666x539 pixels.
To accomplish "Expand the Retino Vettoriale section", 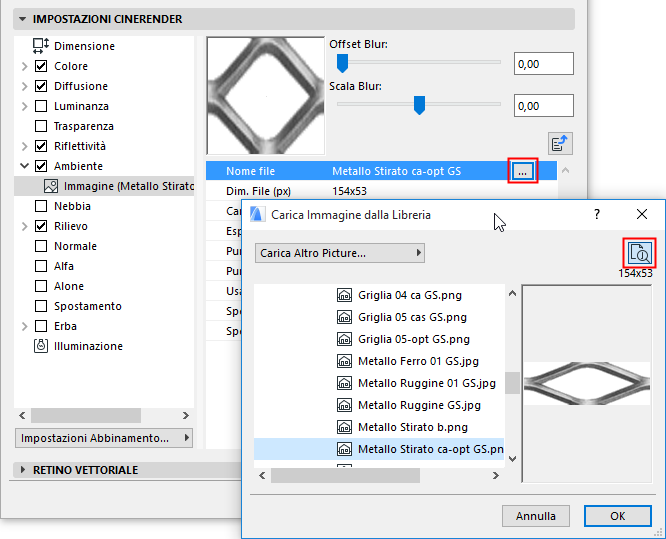I will 23,470.
